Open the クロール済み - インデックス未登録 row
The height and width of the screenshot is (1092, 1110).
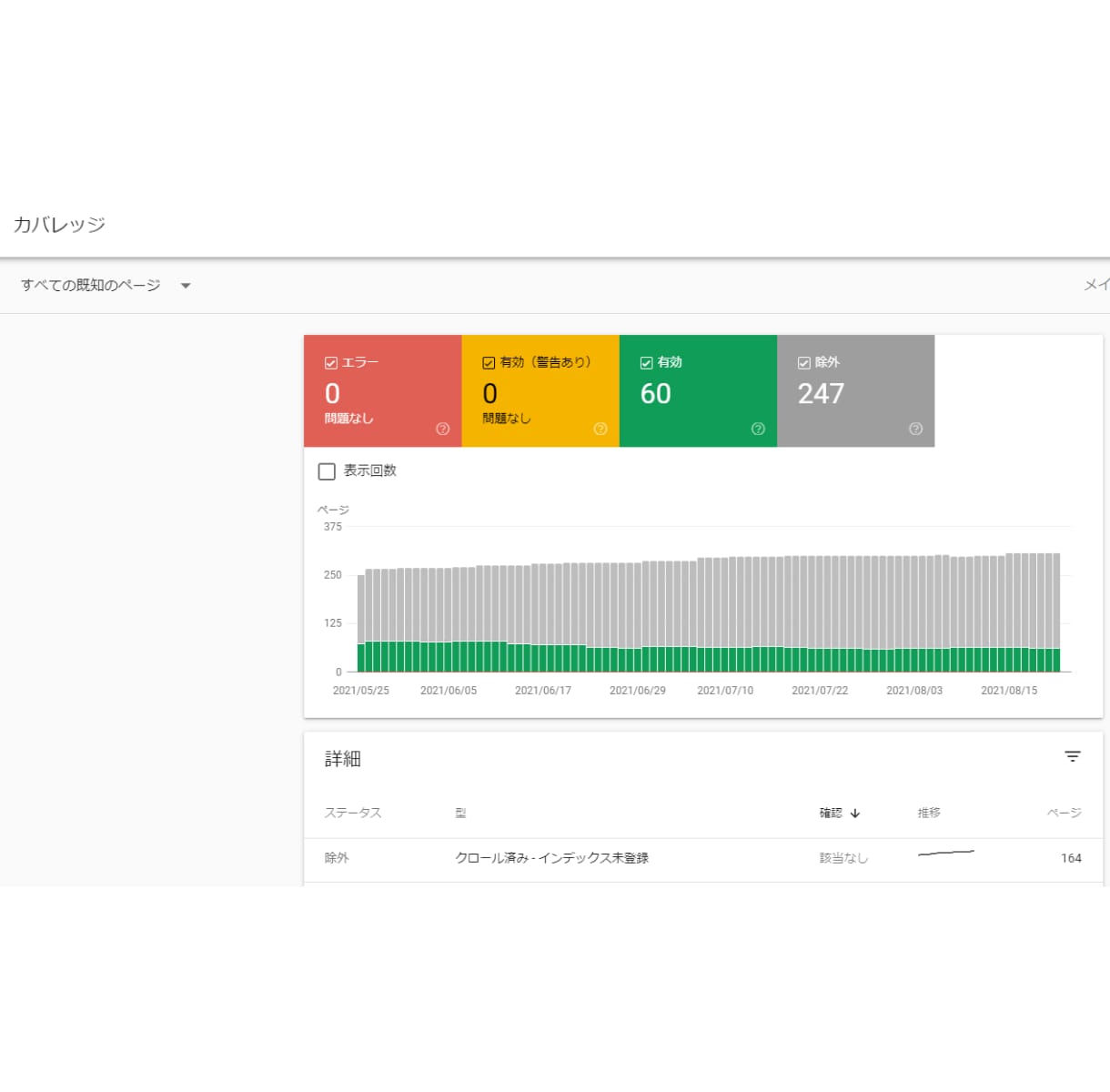click(703, 859)
